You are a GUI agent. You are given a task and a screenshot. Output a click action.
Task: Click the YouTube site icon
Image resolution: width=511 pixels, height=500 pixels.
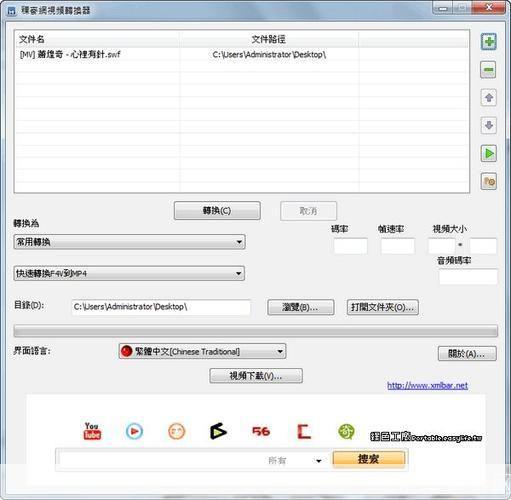coord(92,431)
